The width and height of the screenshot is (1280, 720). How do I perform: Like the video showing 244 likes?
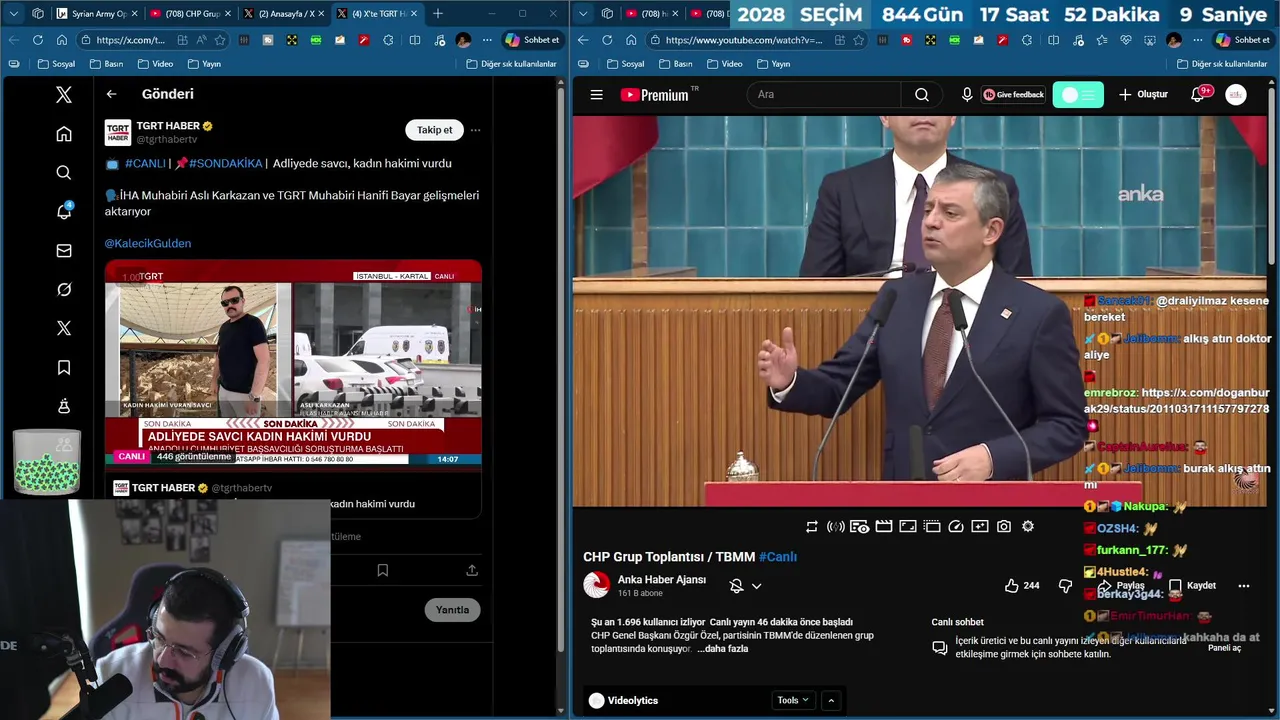1022,586
